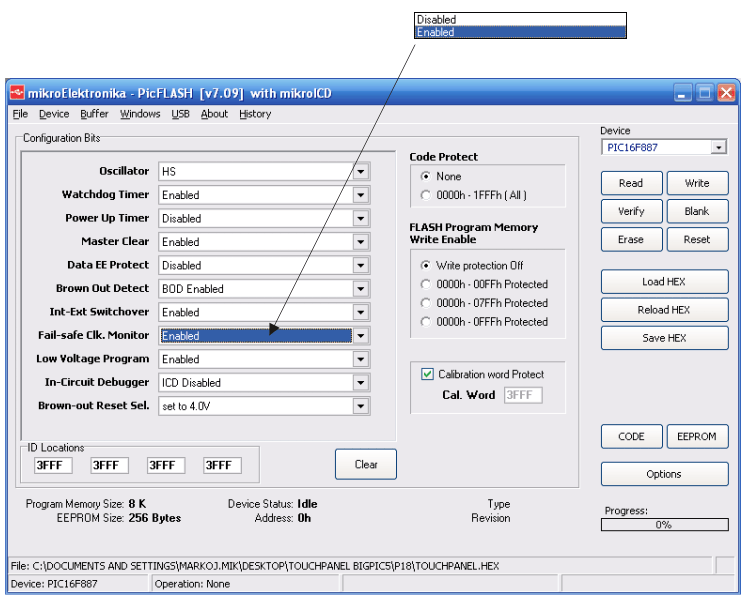Expand the Brown-out Reset Sel. dropdown

point(361,406)
